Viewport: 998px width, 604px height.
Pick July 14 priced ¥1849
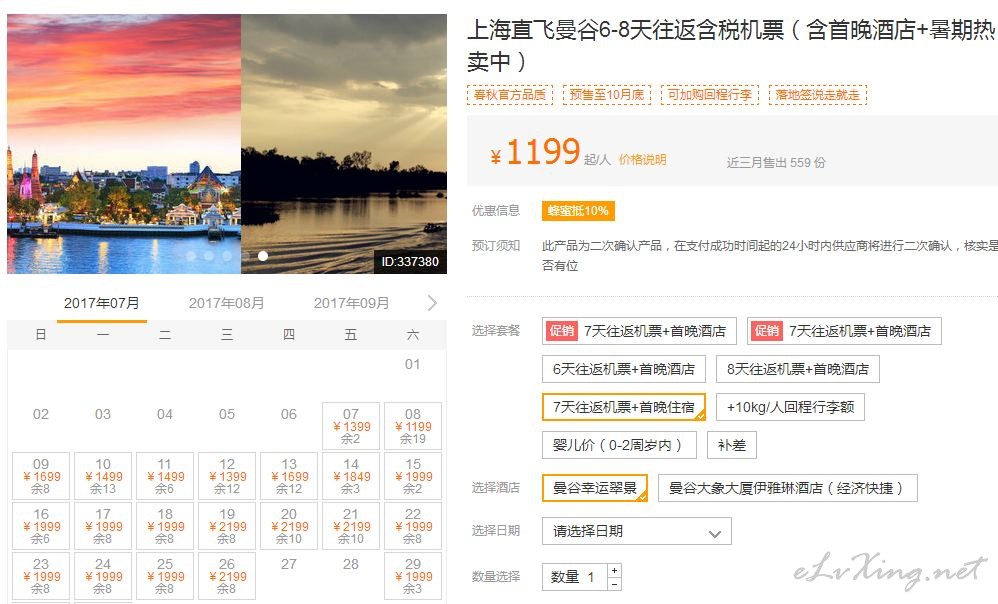351,476
